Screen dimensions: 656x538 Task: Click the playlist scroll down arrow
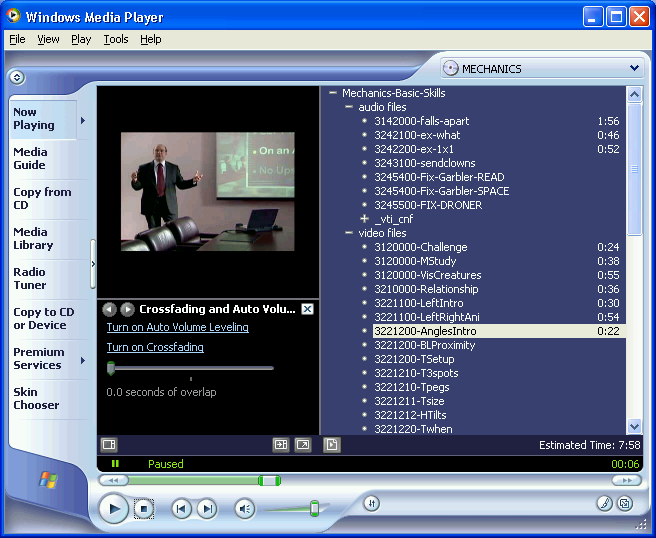click(634, 426)
